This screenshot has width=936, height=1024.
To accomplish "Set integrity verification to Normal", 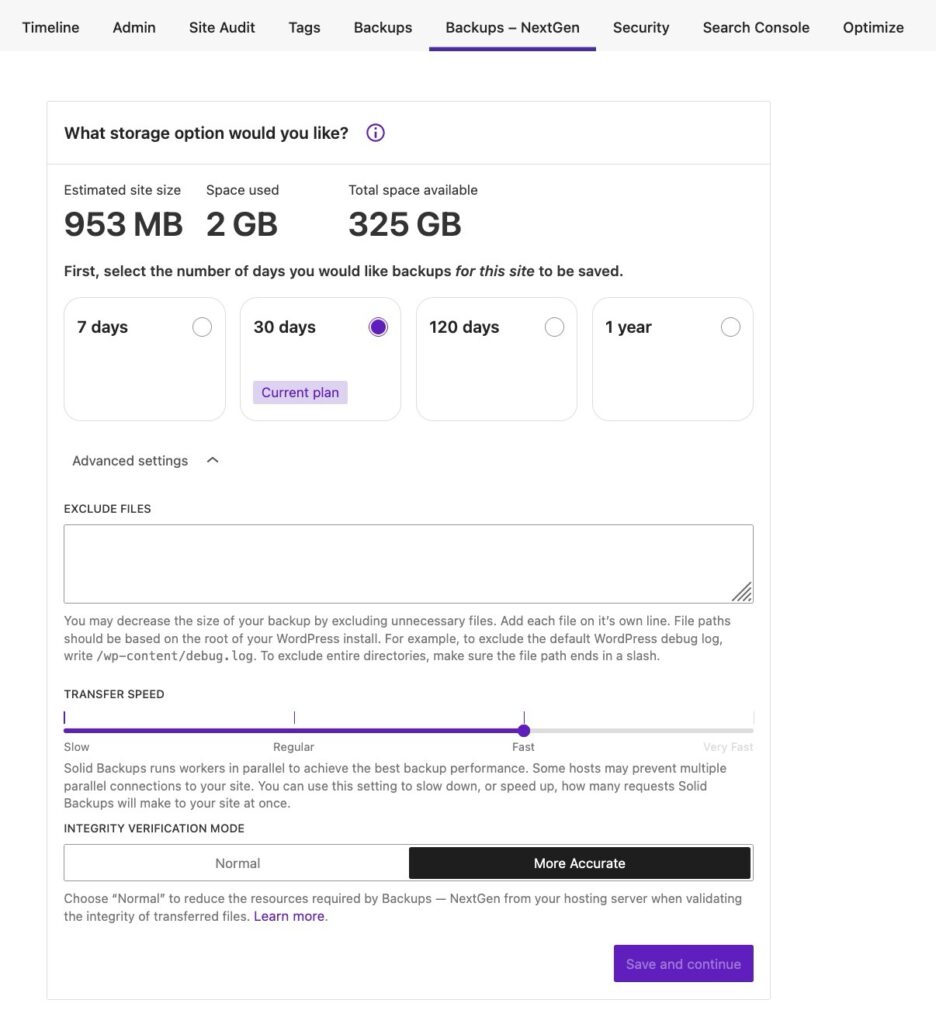I will (x=237, y=863).
